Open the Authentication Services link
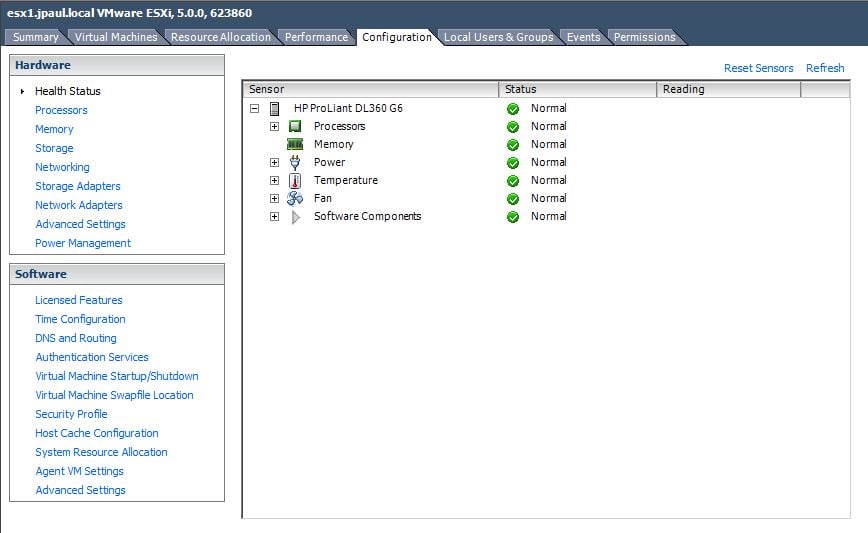The width and height of the screenshot is (868, 533). [92, 357]
